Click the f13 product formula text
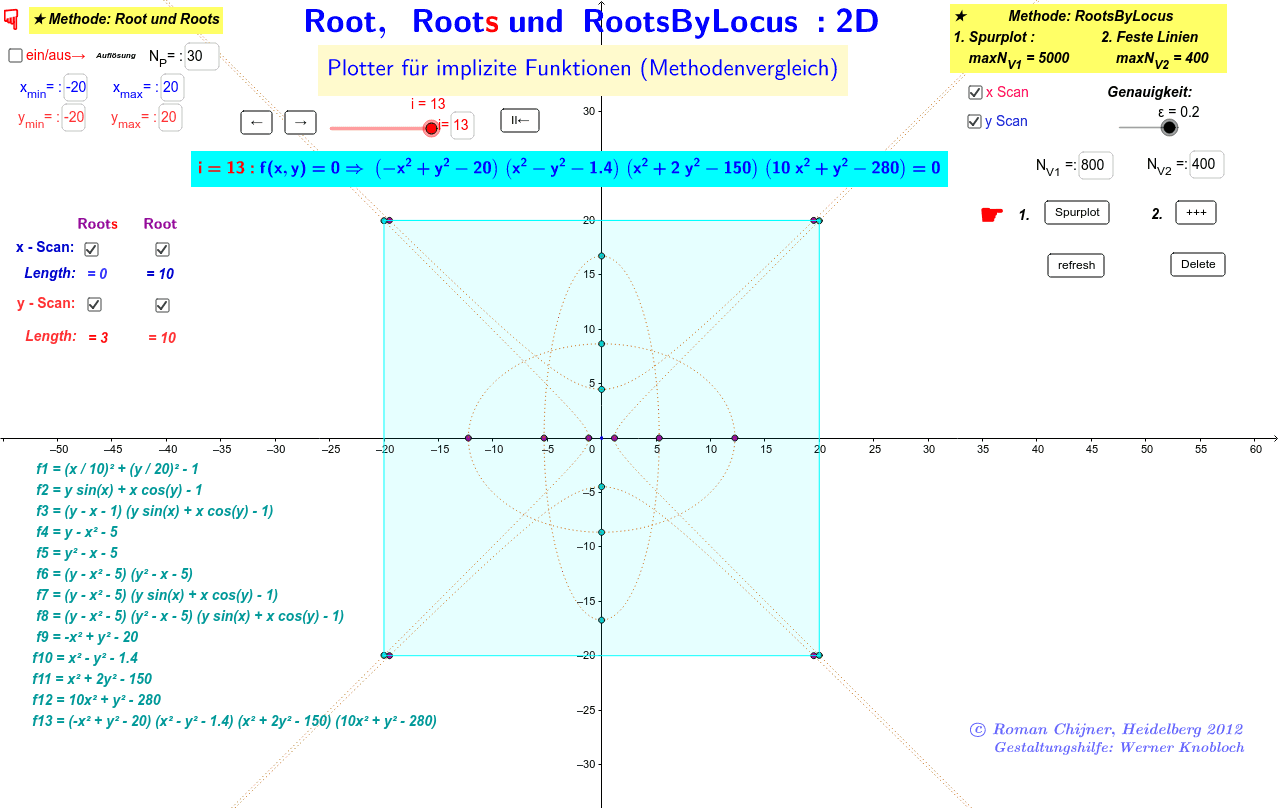 point(234,721)
